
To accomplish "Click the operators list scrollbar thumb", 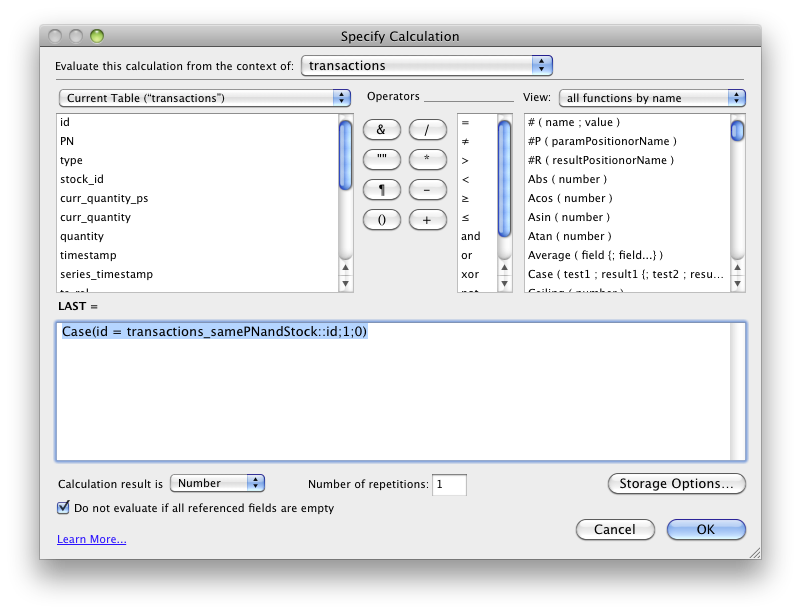I will coord(504,178).
